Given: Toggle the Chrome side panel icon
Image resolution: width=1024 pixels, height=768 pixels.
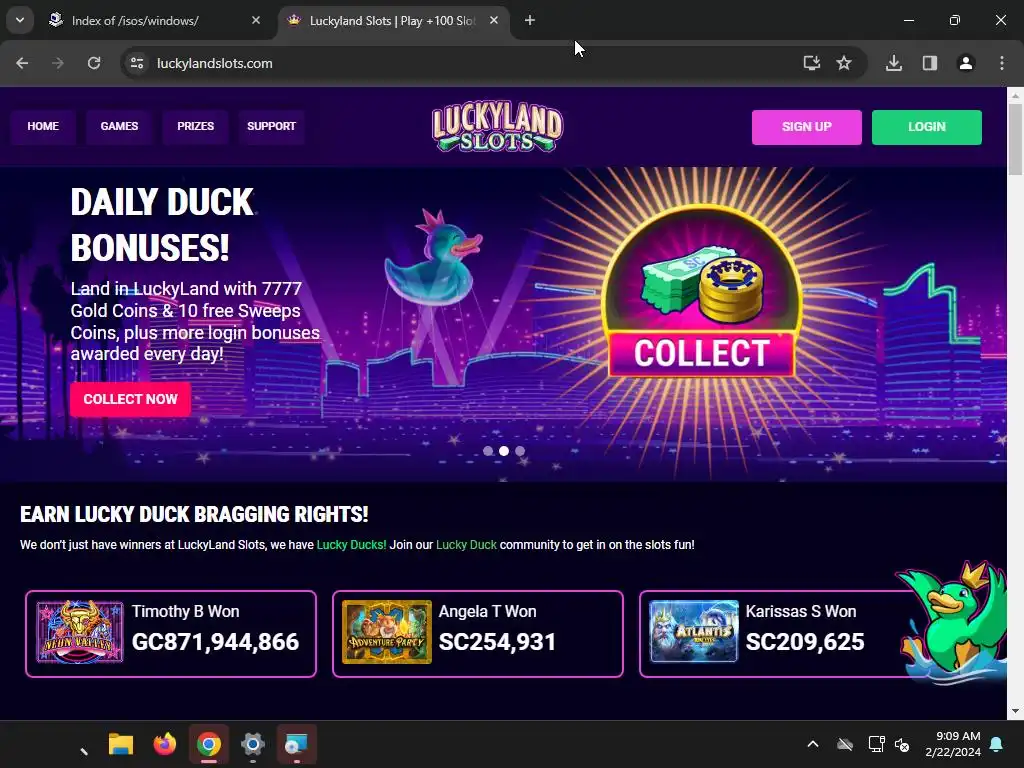Looking at the screenshot, I should (x=930, y=63).
